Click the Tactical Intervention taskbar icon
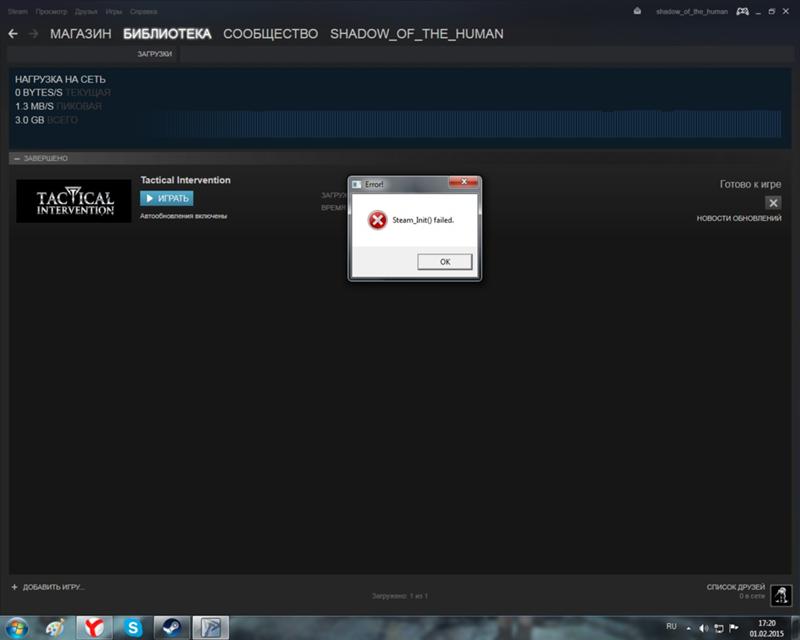800x640 pixels. [x=210, y=628]
